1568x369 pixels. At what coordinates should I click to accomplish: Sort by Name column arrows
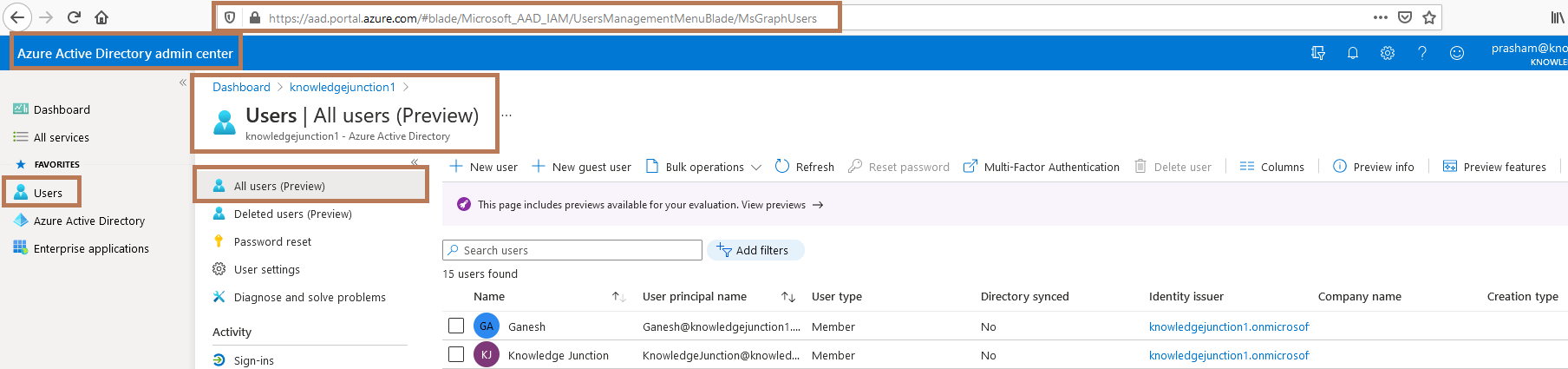[x=618, y=297]
